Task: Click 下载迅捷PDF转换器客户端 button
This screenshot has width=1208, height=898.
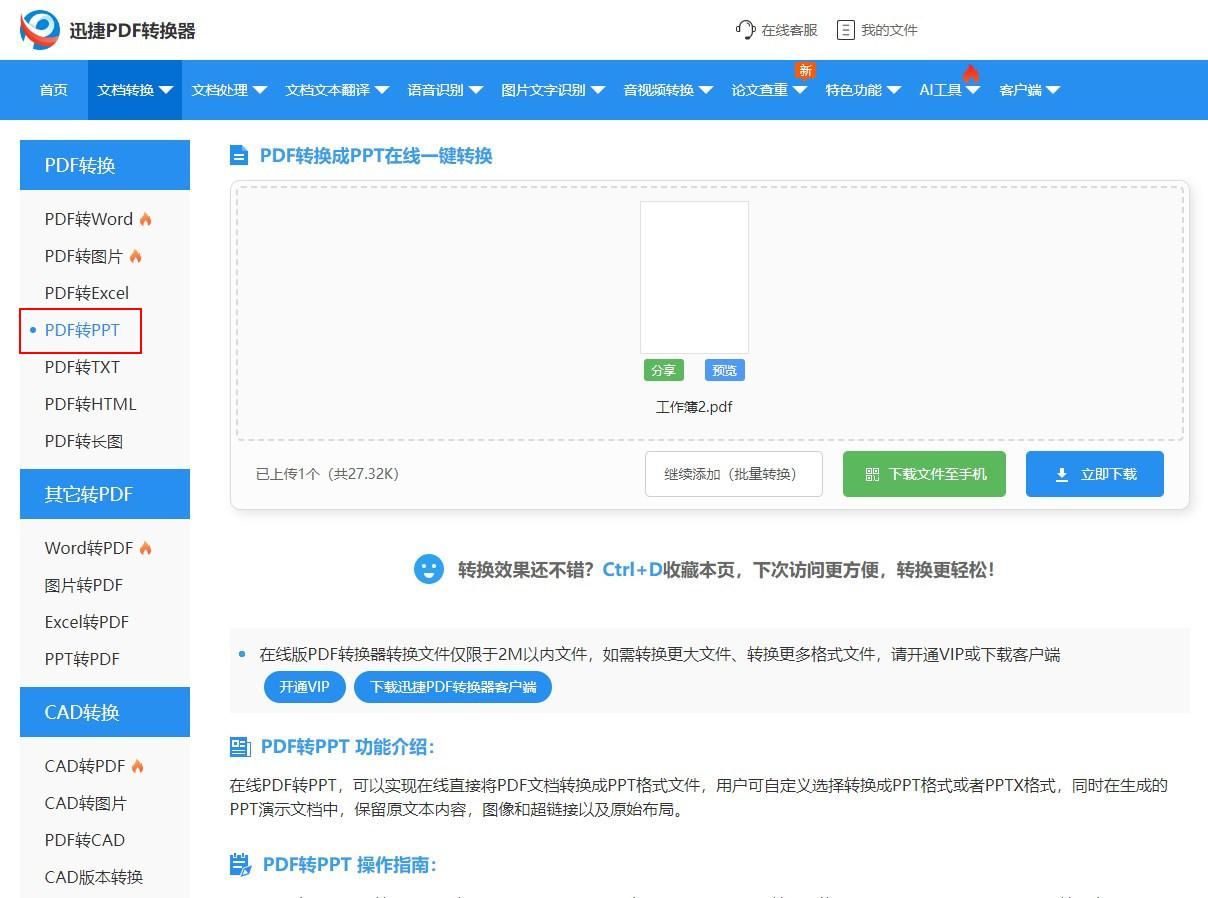Action: coord(453,687)
